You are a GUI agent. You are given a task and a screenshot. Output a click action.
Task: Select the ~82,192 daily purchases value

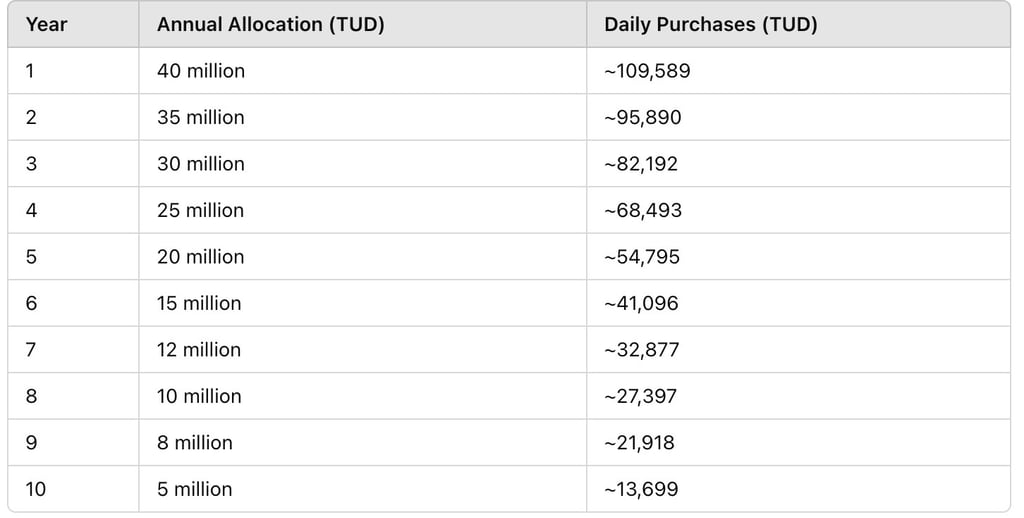641,164
